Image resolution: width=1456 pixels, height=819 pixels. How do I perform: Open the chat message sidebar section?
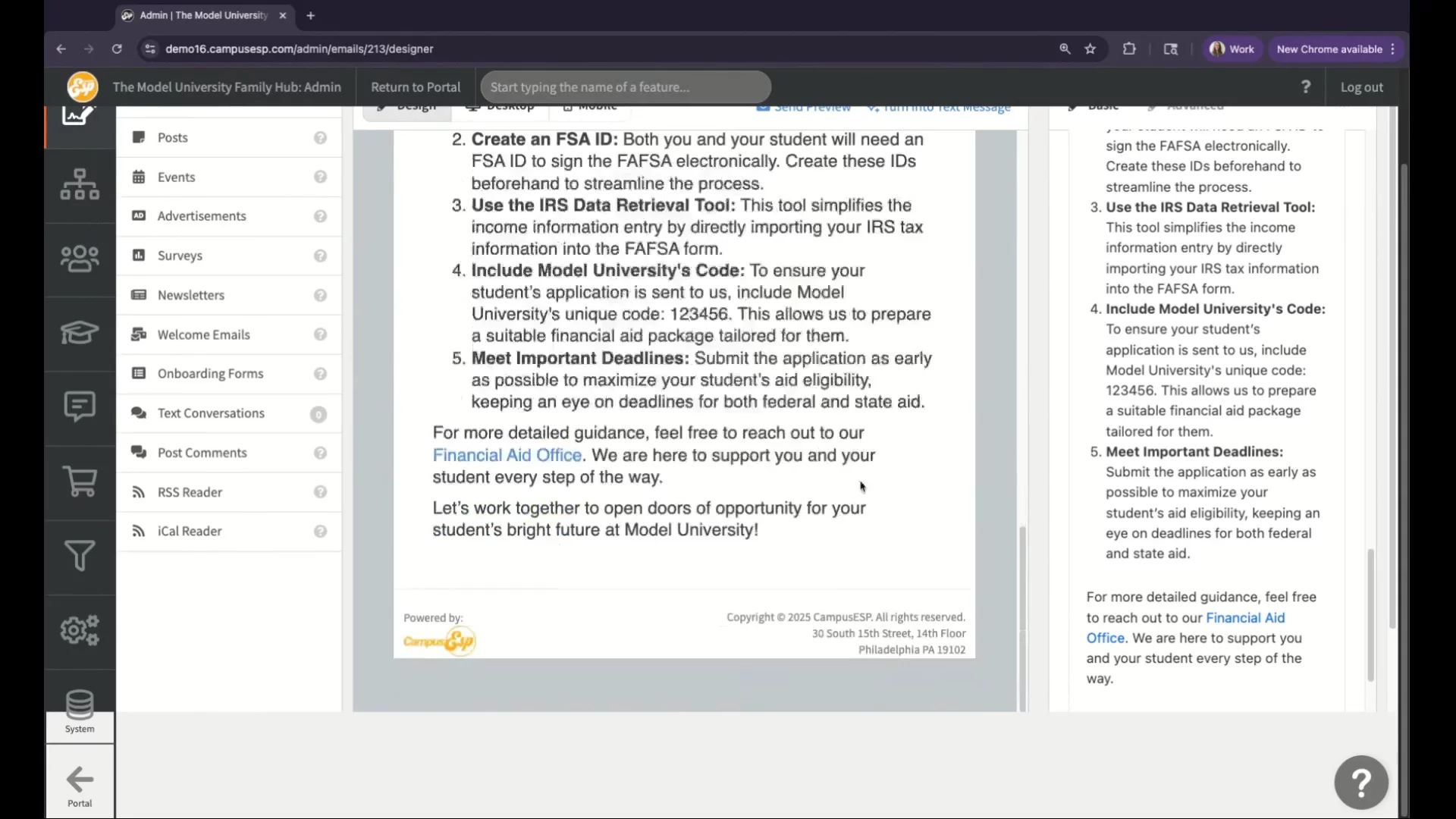pyautogui.click(x=80, y=407)
